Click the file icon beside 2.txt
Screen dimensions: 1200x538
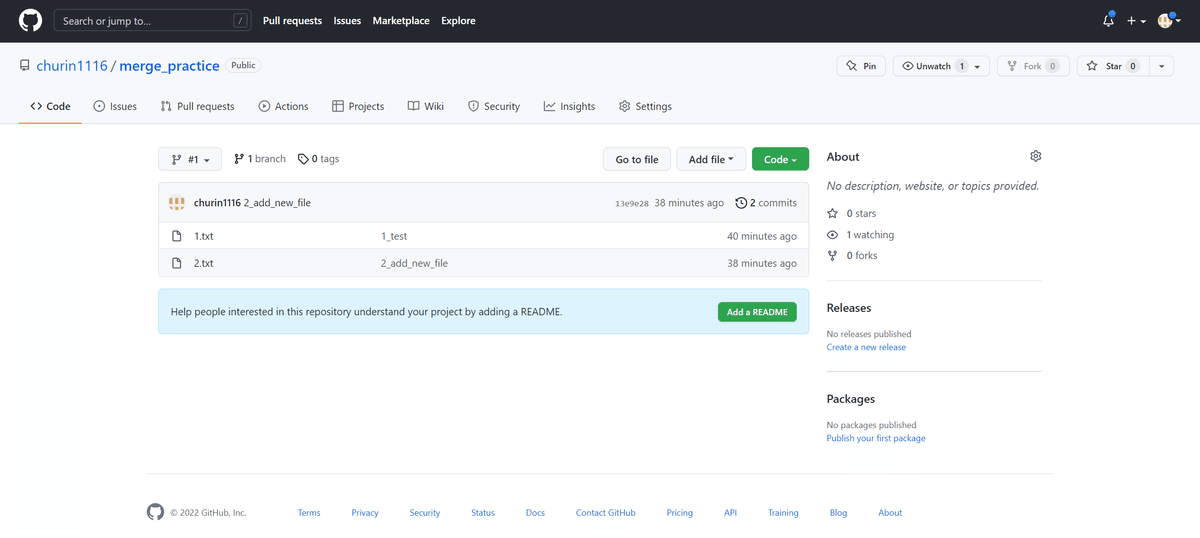coord(177,263)
